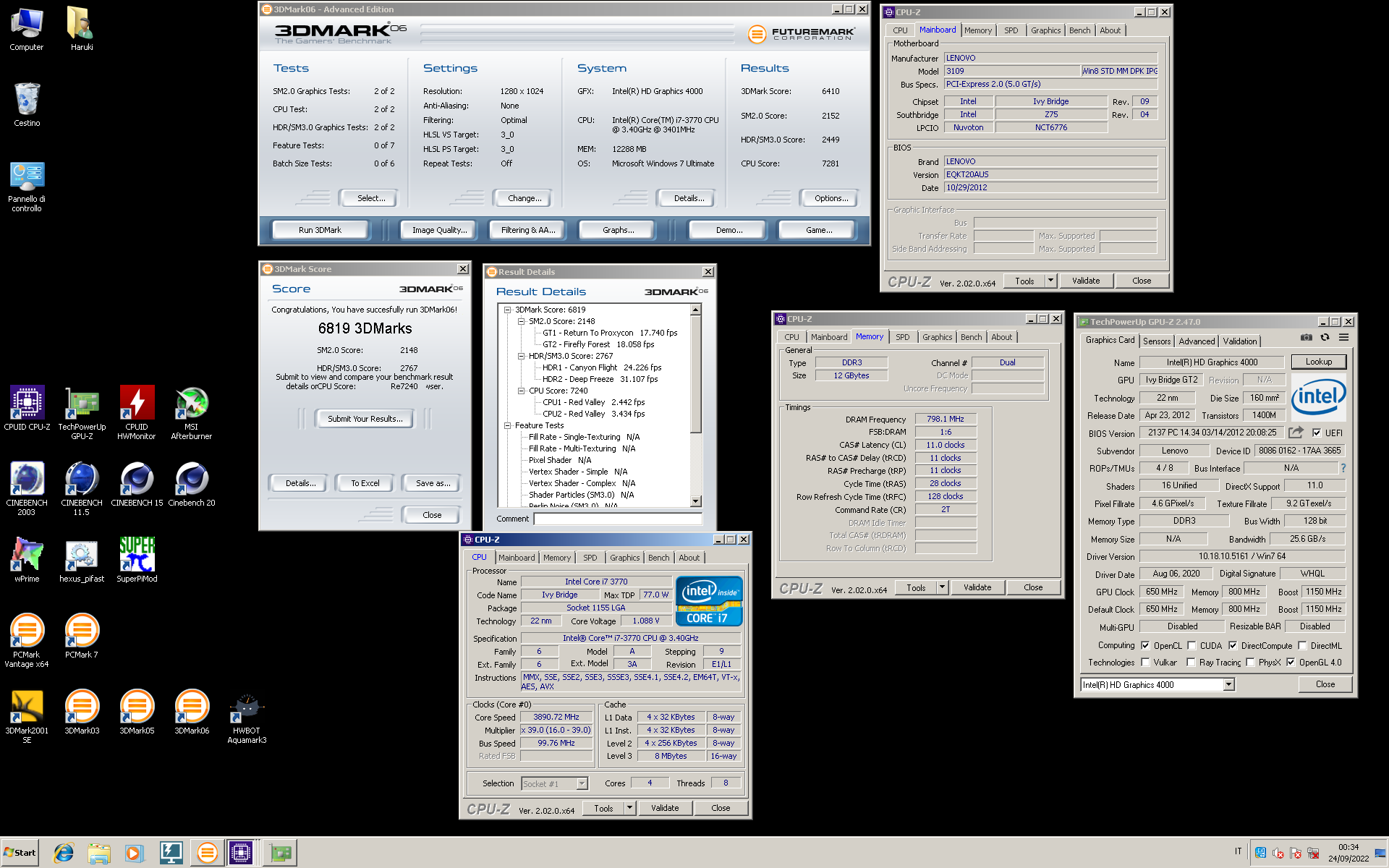Open CINEBENCH 11.5 icon
This screenshot has height=868, width=1389.
point(82,489)
